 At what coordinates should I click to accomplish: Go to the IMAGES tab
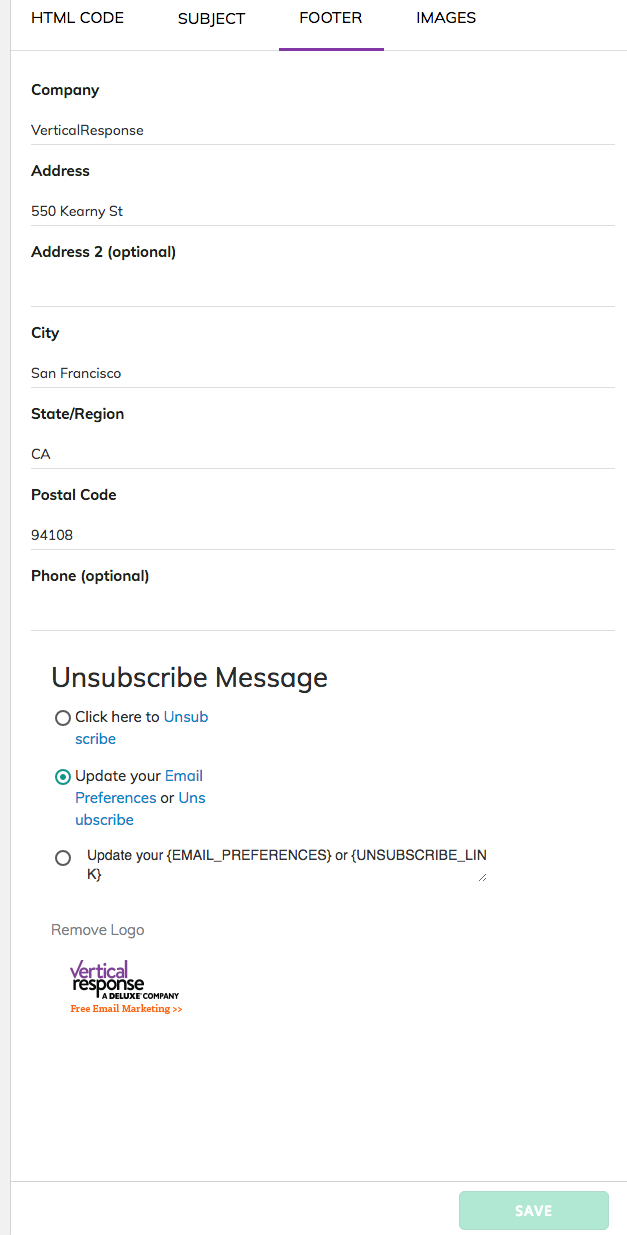[446, 18]
